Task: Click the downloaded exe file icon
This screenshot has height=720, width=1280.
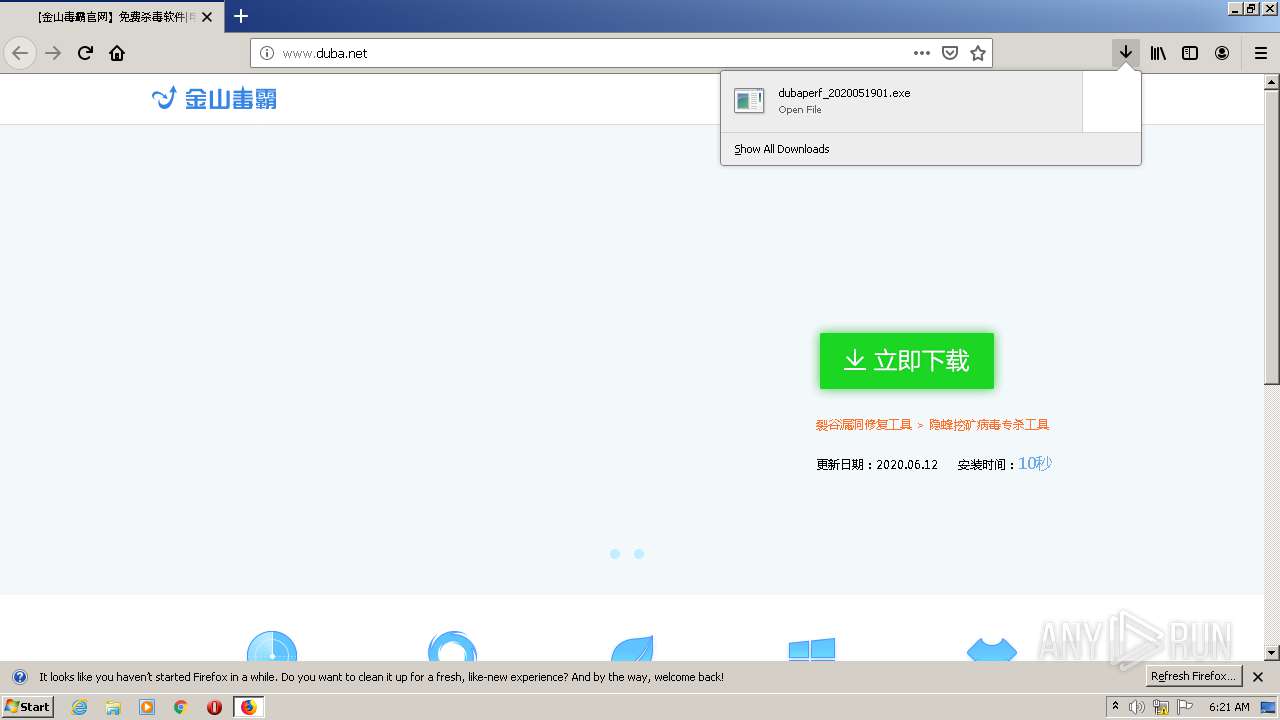Action: [x=749, y=100]
